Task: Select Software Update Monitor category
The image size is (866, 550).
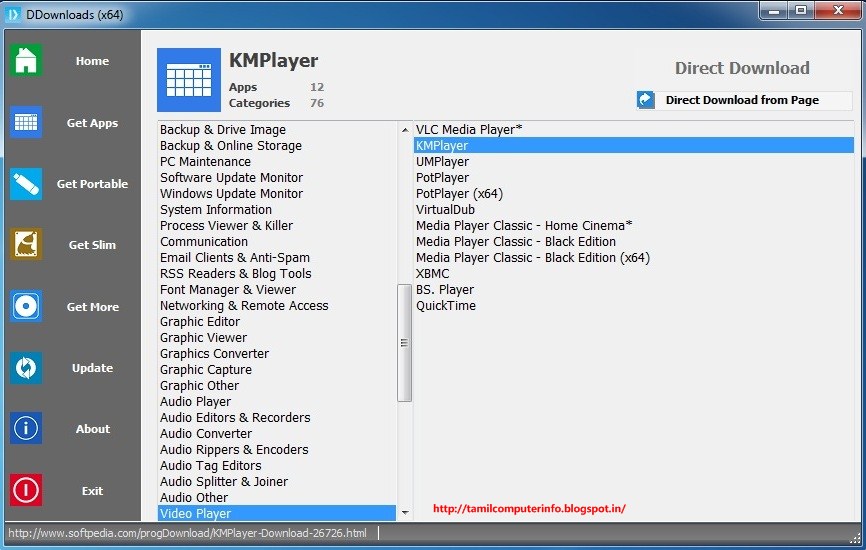Action: click(x=277, y=178)
